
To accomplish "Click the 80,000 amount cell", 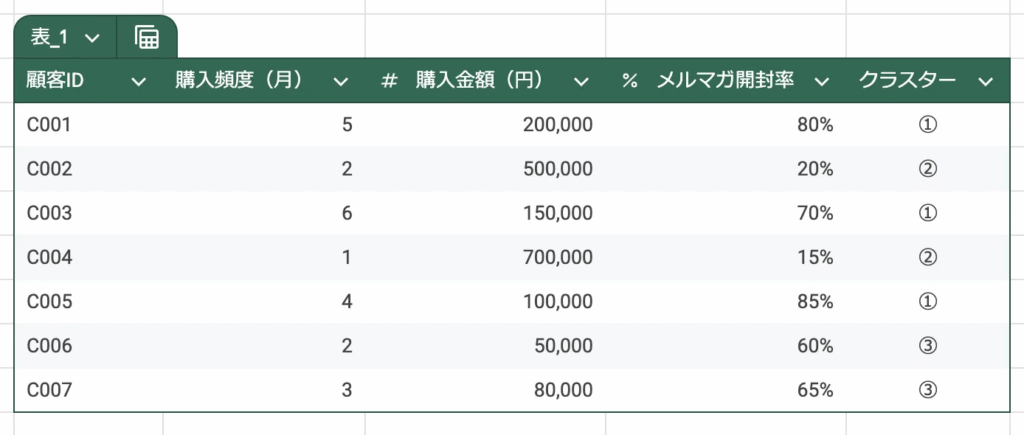I will point(561,389).
